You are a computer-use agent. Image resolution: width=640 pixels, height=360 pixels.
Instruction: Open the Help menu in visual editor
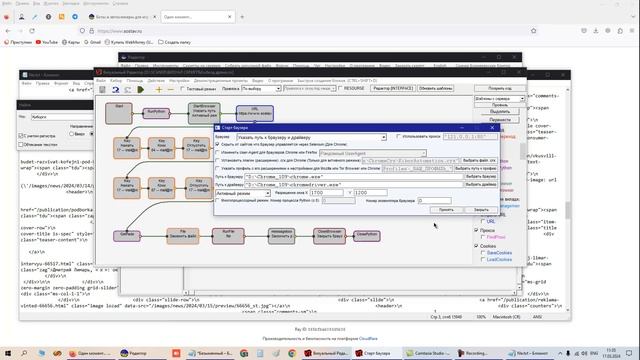click(x=135, y=81)
